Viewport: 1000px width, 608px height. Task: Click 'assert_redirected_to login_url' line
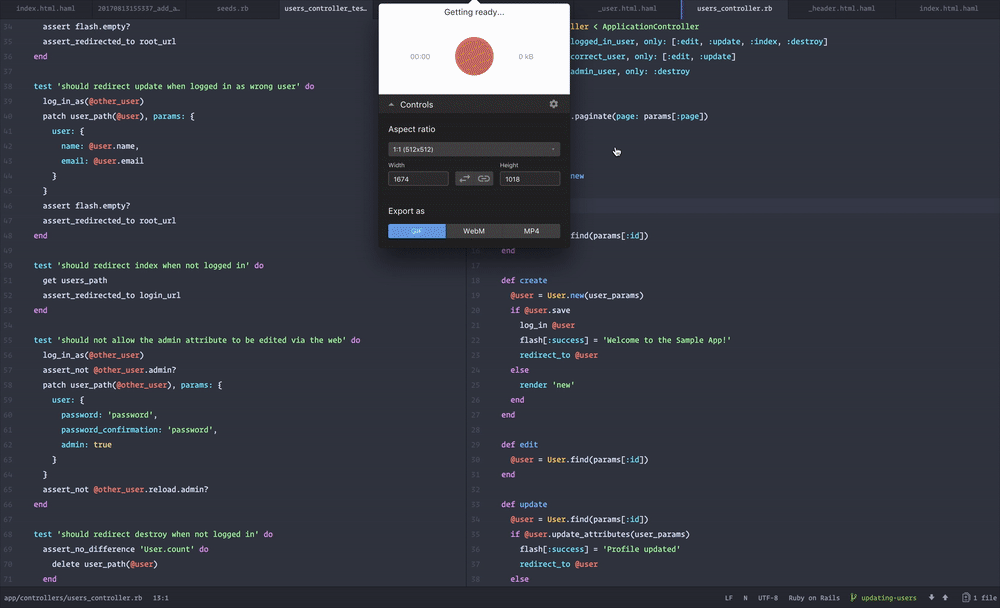pyautogui.click(x=112, y=295)
